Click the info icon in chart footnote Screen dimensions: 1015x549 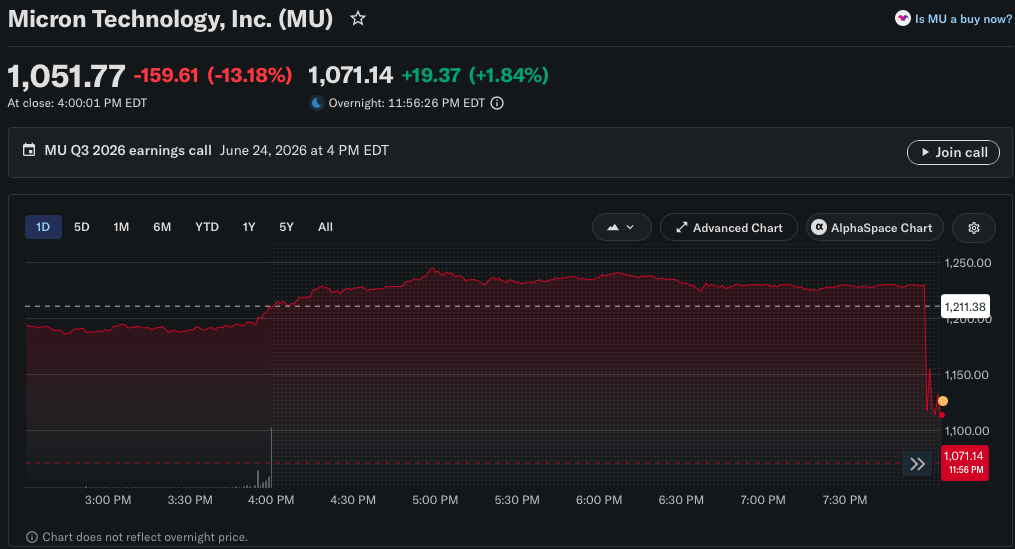(x=31, y=537)
